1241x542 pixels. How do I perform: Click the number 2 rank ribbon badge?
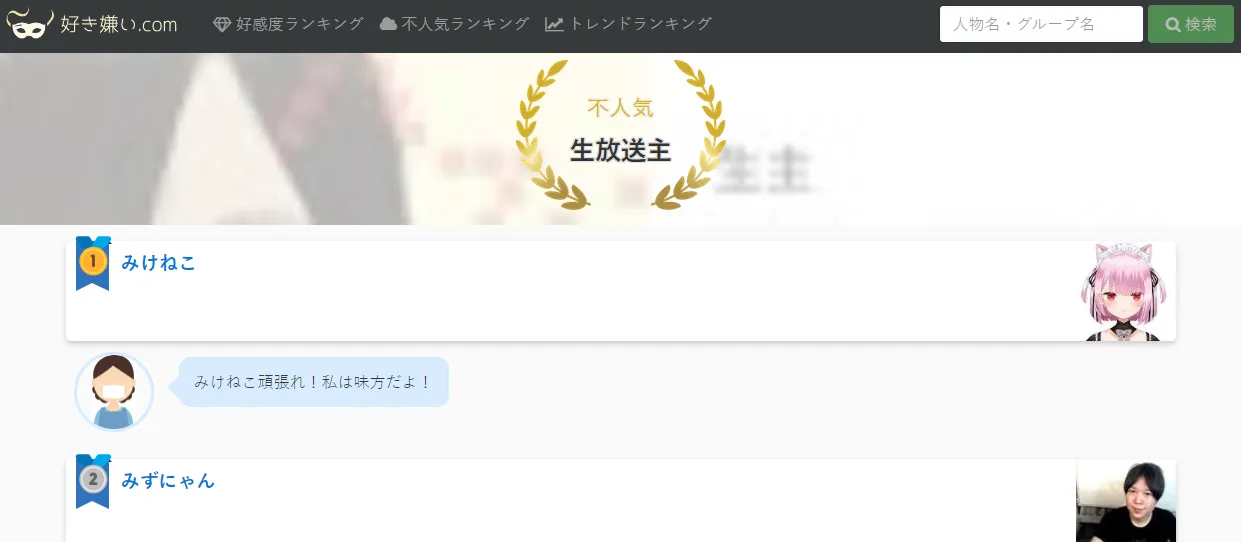(93, 481)
